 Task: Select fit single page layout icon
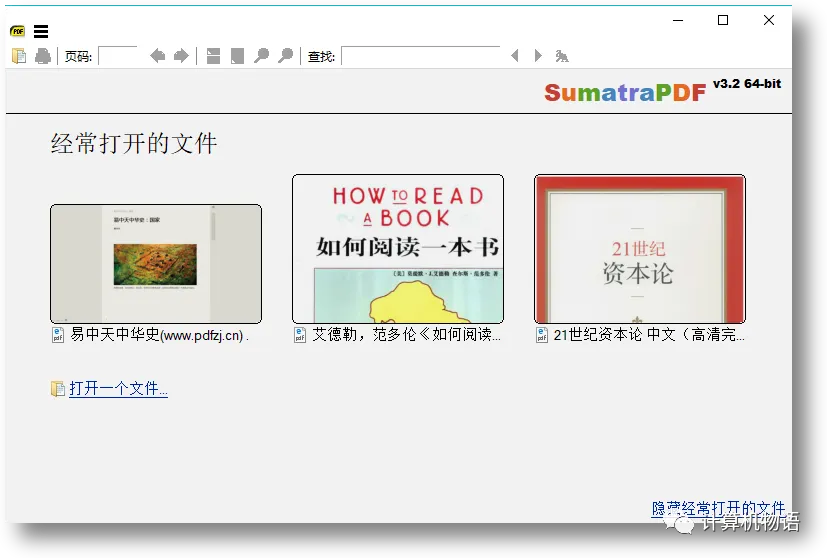pyautogui.click(x=237, y=55)
